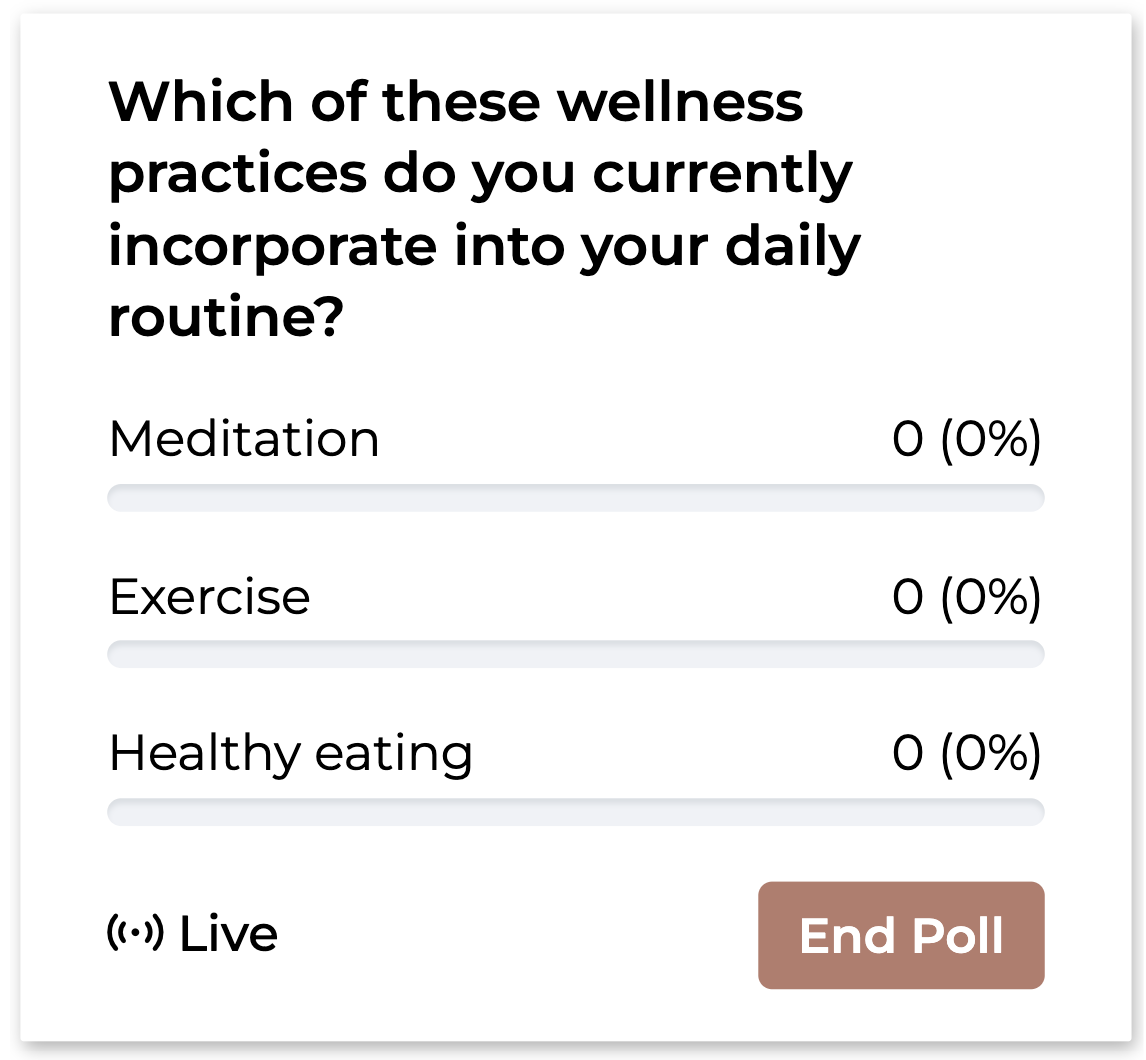This screenshot has width=1146, height=1060.
Task: Click the Meditation results progress bar
Action: point(575,498)
